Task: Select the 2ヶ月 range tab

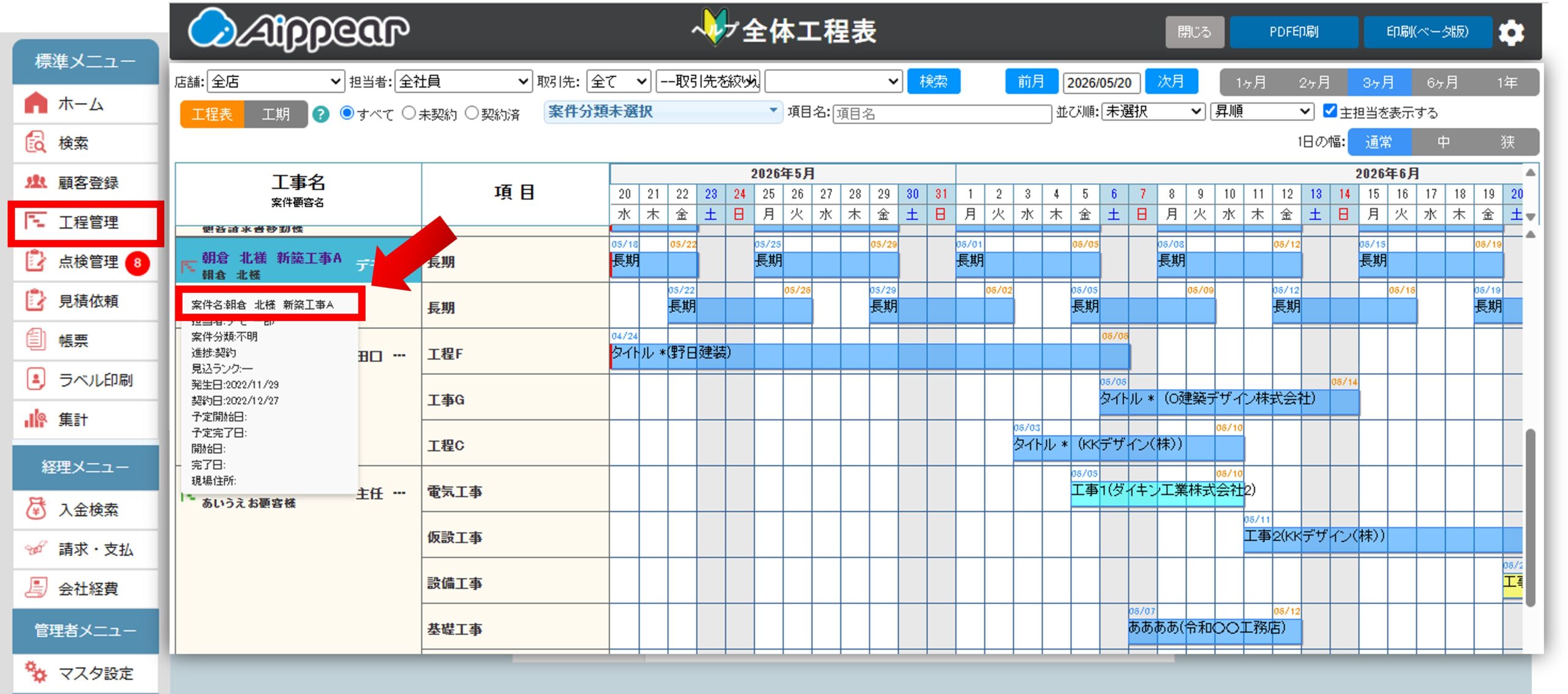Action: click(1314, 82)
